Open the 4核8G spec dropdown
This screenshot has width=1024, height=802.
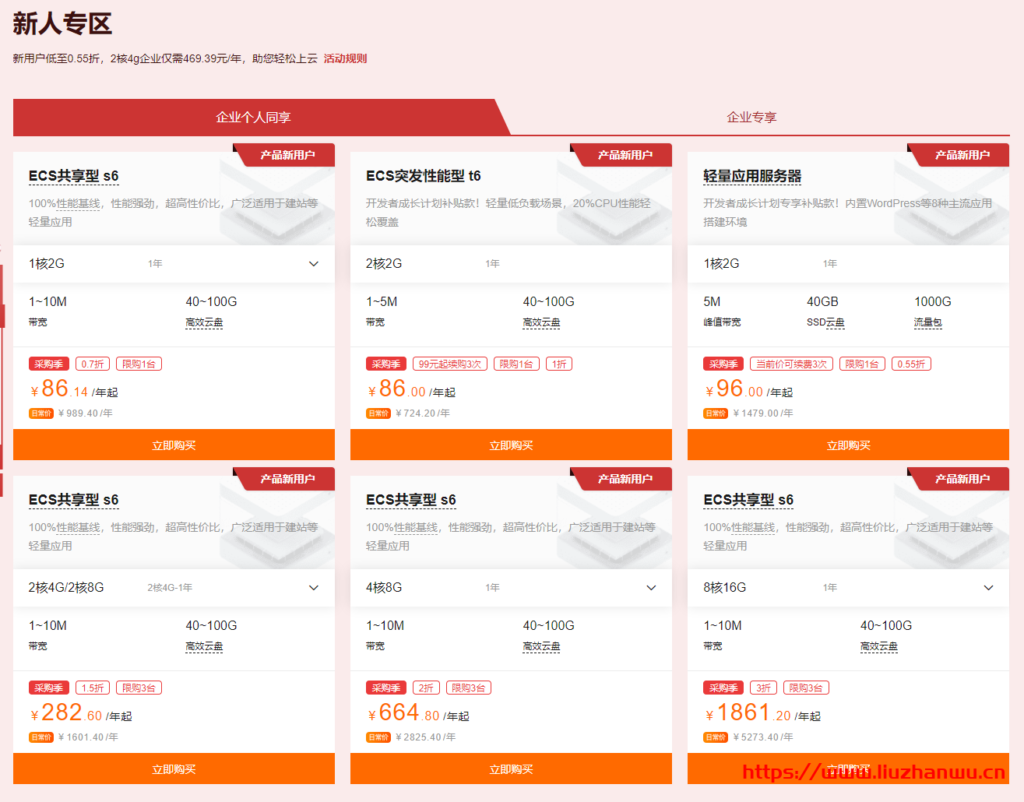(651, 588)
